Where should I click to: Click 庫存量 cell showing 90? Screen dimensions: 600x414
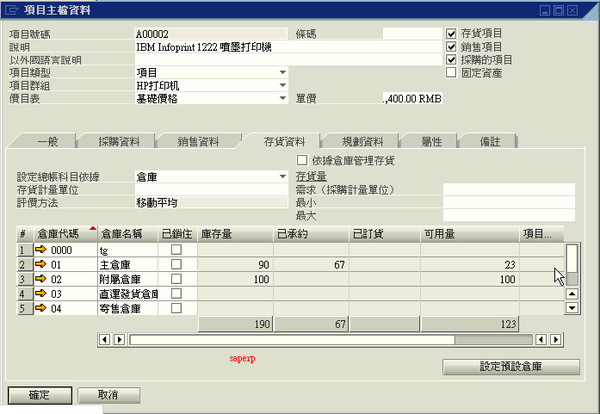tap(235, 264)
